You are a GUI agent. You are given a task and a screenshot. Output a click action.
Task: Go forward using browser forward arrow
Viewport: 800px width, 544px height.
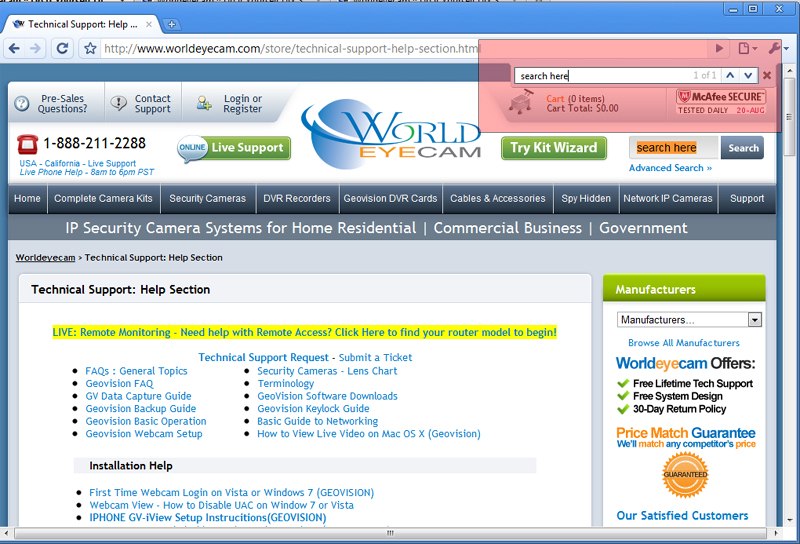[x=35, y=48]
